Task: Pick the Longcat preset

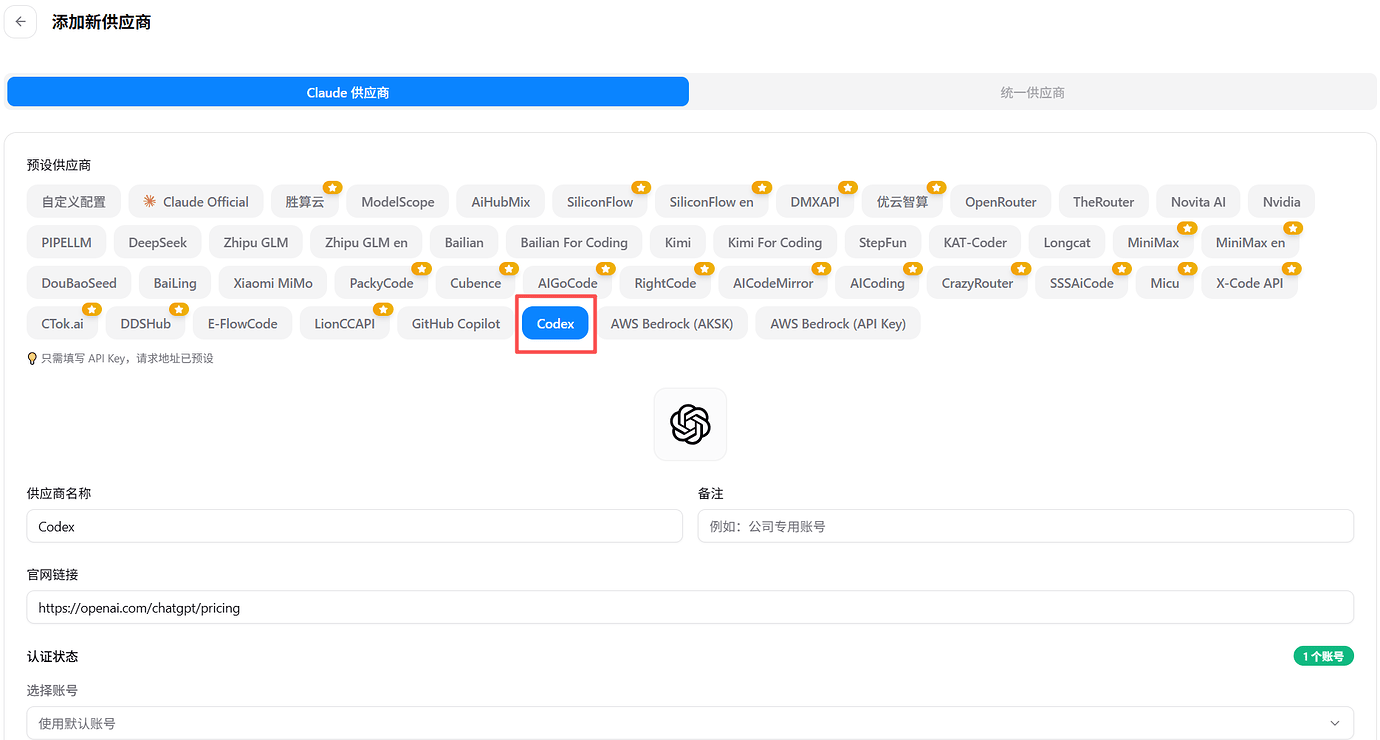Action: (x=1067, y=242)
